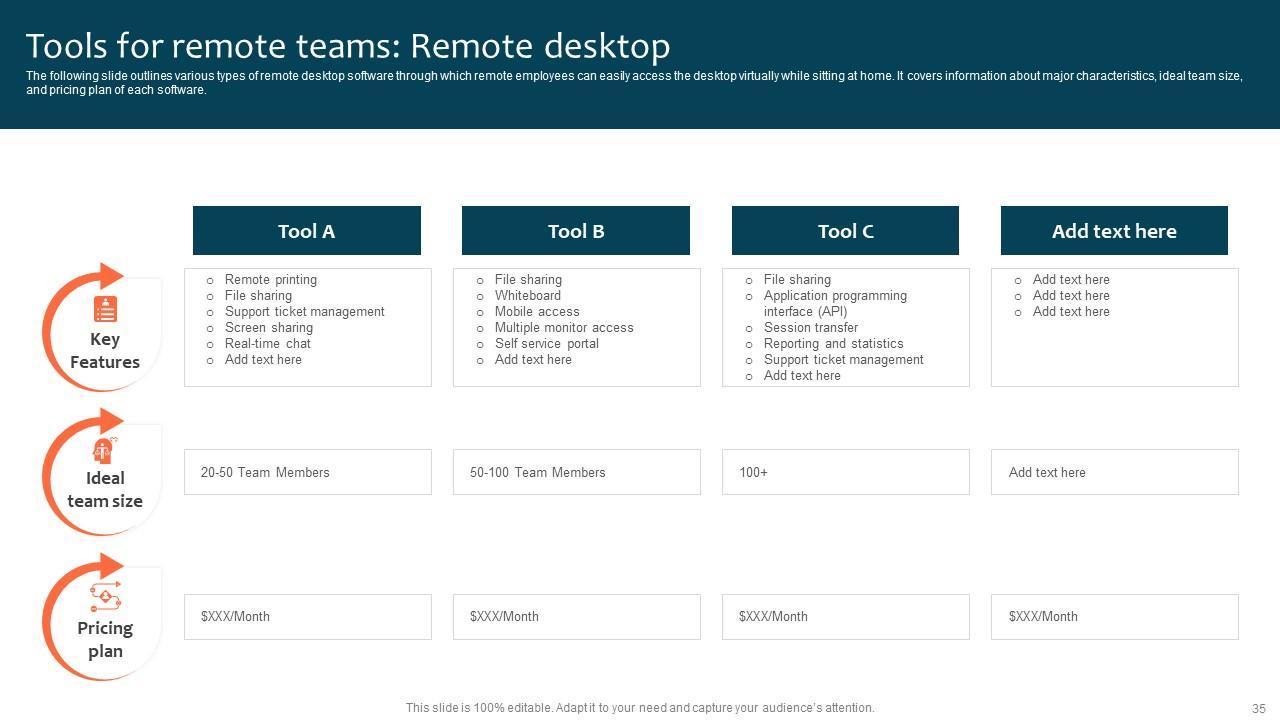Click Remote printing in Tool A features
Screen dimensions: 1280x720
pos(271,280)
